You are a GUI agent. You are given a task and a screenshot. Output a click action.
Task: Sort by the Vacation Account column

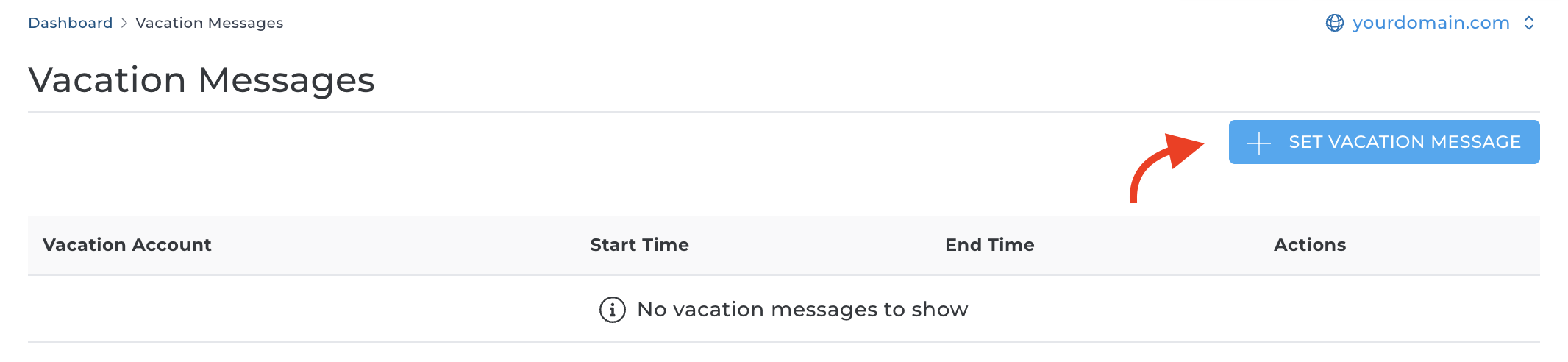point(126,245)
